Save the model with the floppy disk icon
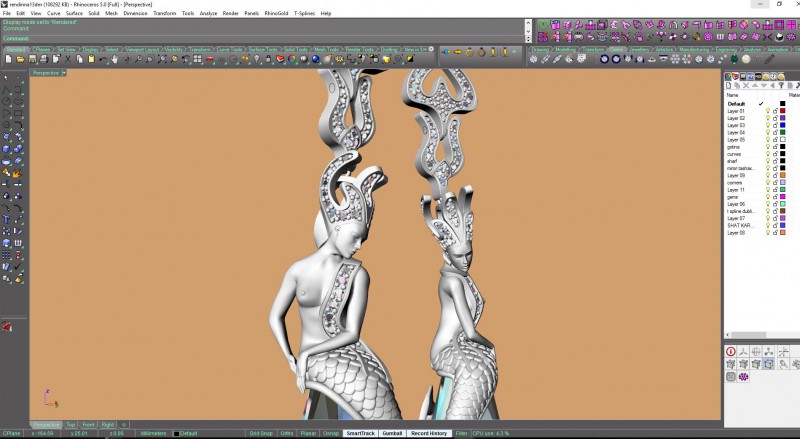800x439 pixels. [32, 59]
